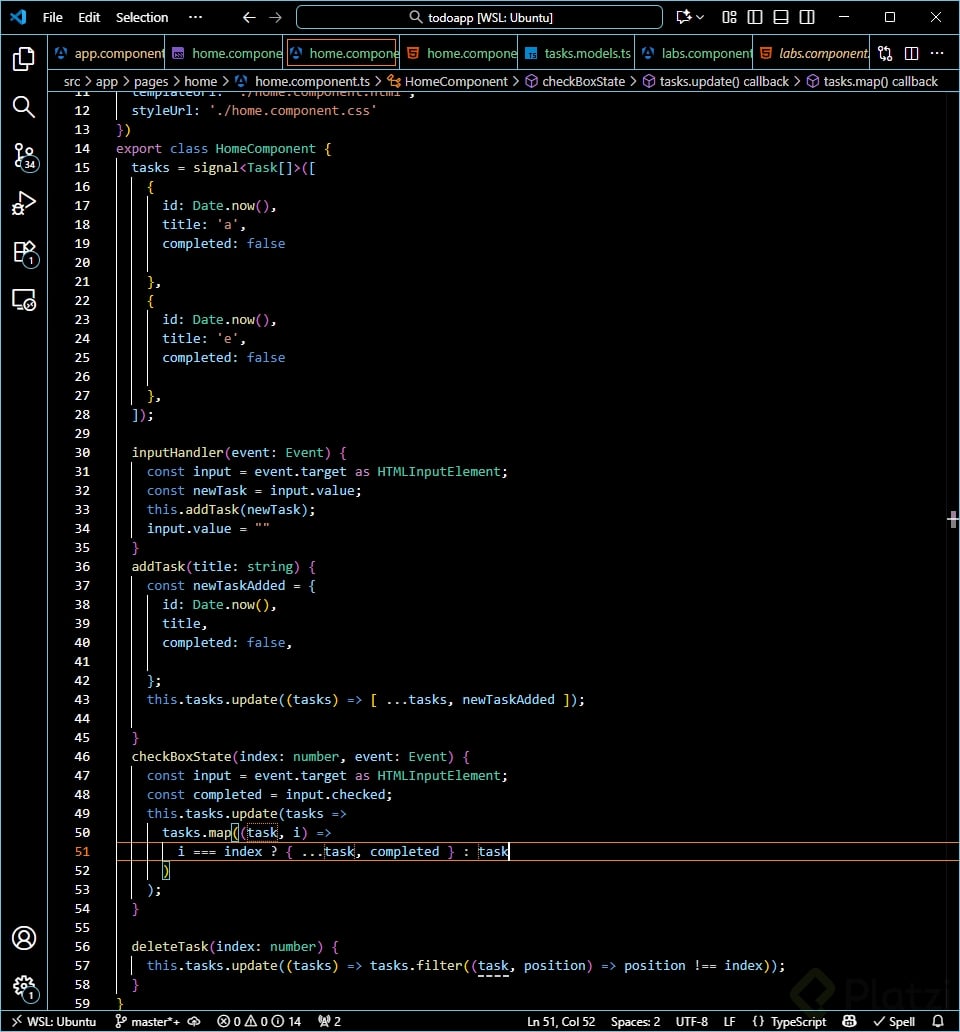Open the Remote Explorer view
The height and width of the screenshot is (1032, 960).
coord(24,300)
